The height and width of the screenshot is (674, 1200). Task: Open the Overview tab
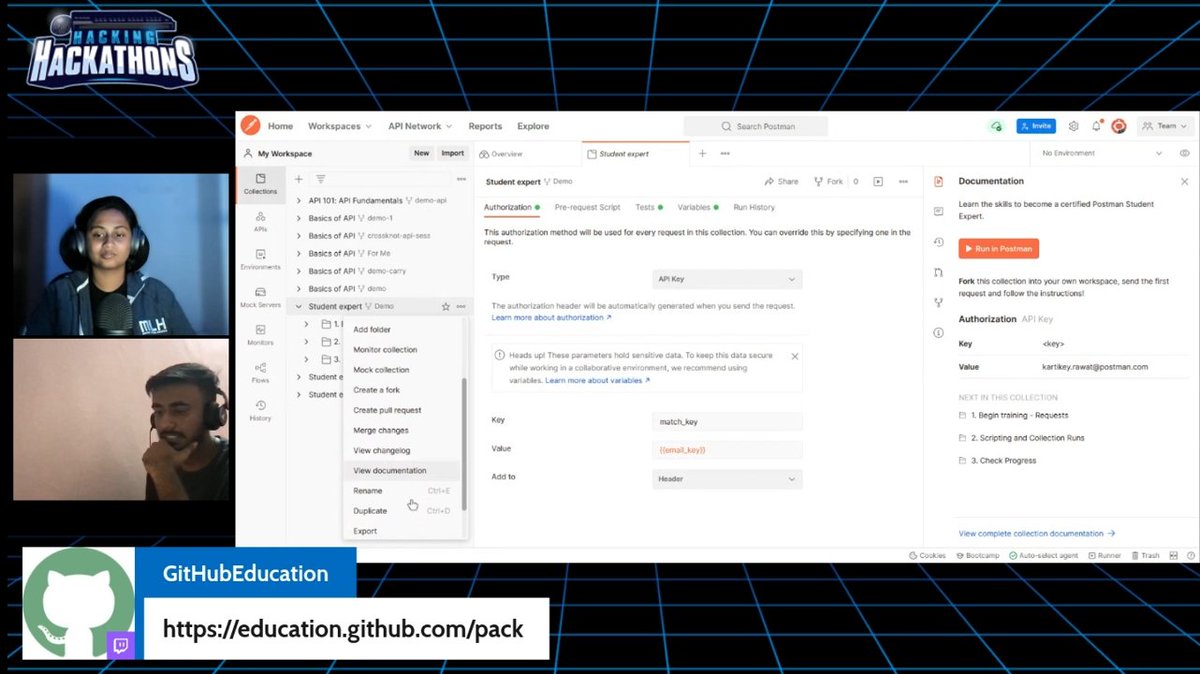[501, 154]
